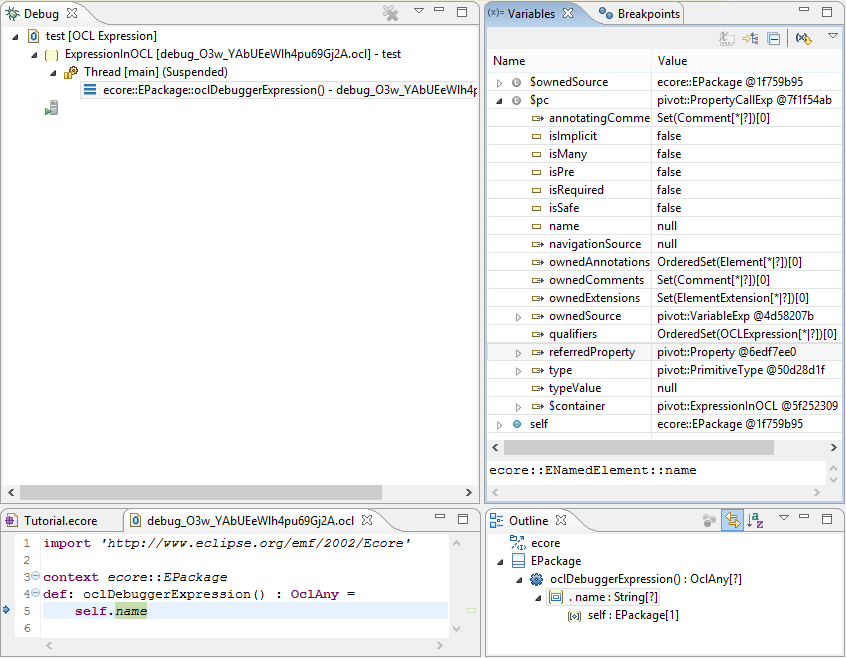Click the typeValue reference icon

pos(537,388)
